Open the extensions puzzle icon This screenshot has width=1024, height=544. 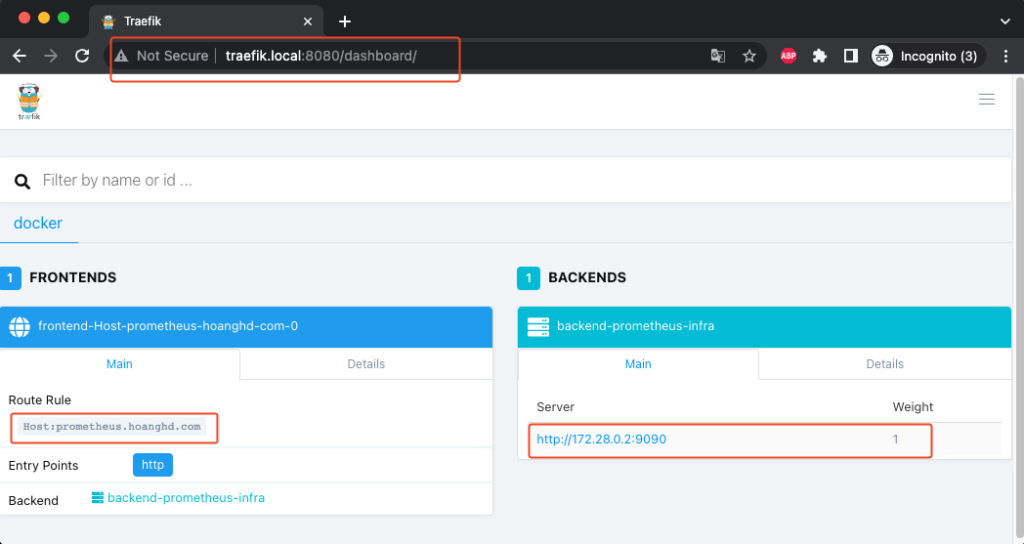(x=820, y=56)
